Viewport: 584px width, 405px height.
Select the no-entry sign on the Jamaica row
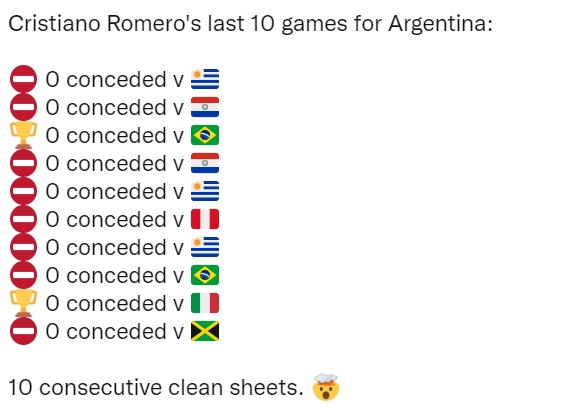[23, 331]
